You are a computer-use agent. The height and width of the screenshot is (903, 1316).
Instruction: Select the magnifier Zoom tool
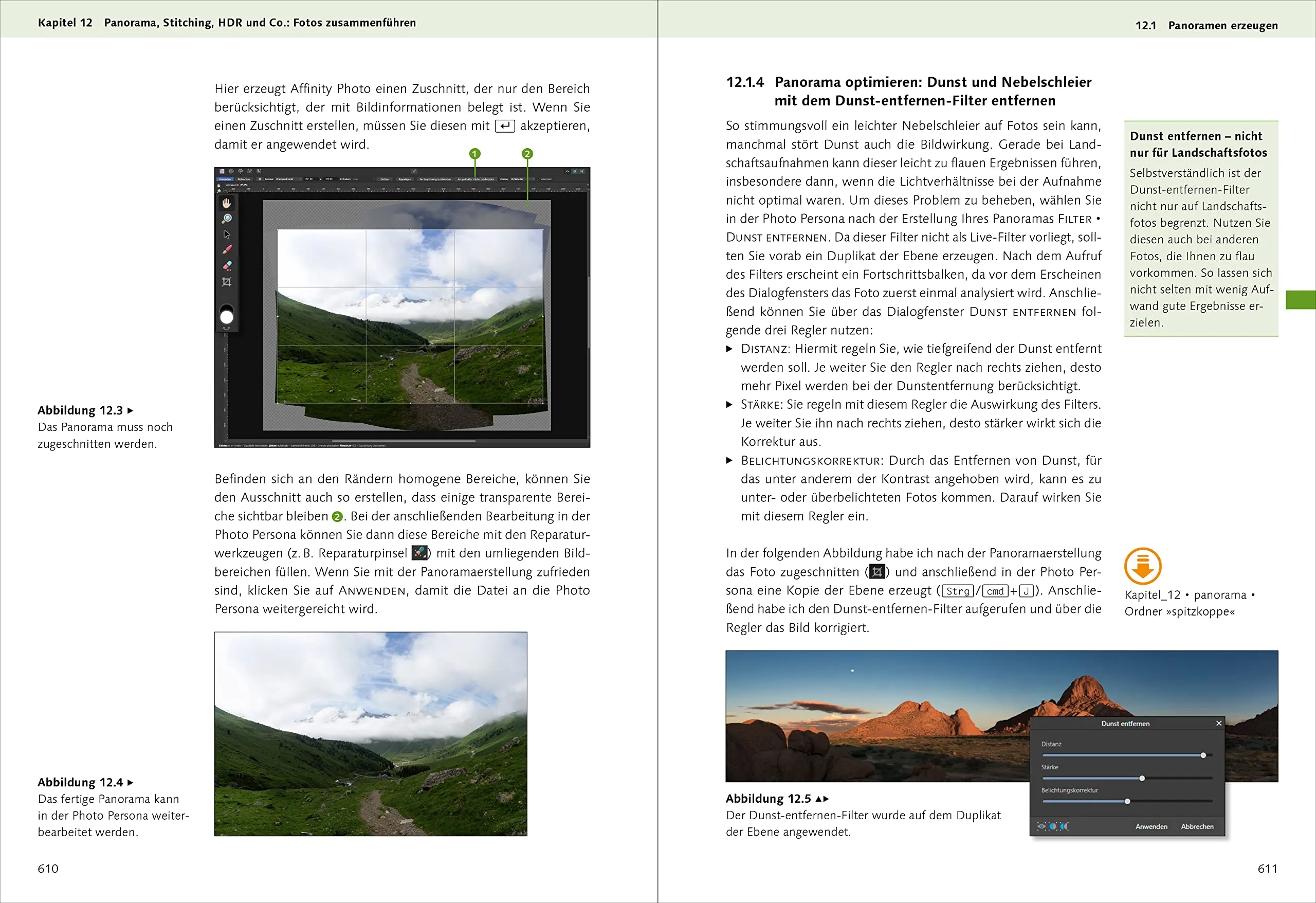(x=227, y=219)
